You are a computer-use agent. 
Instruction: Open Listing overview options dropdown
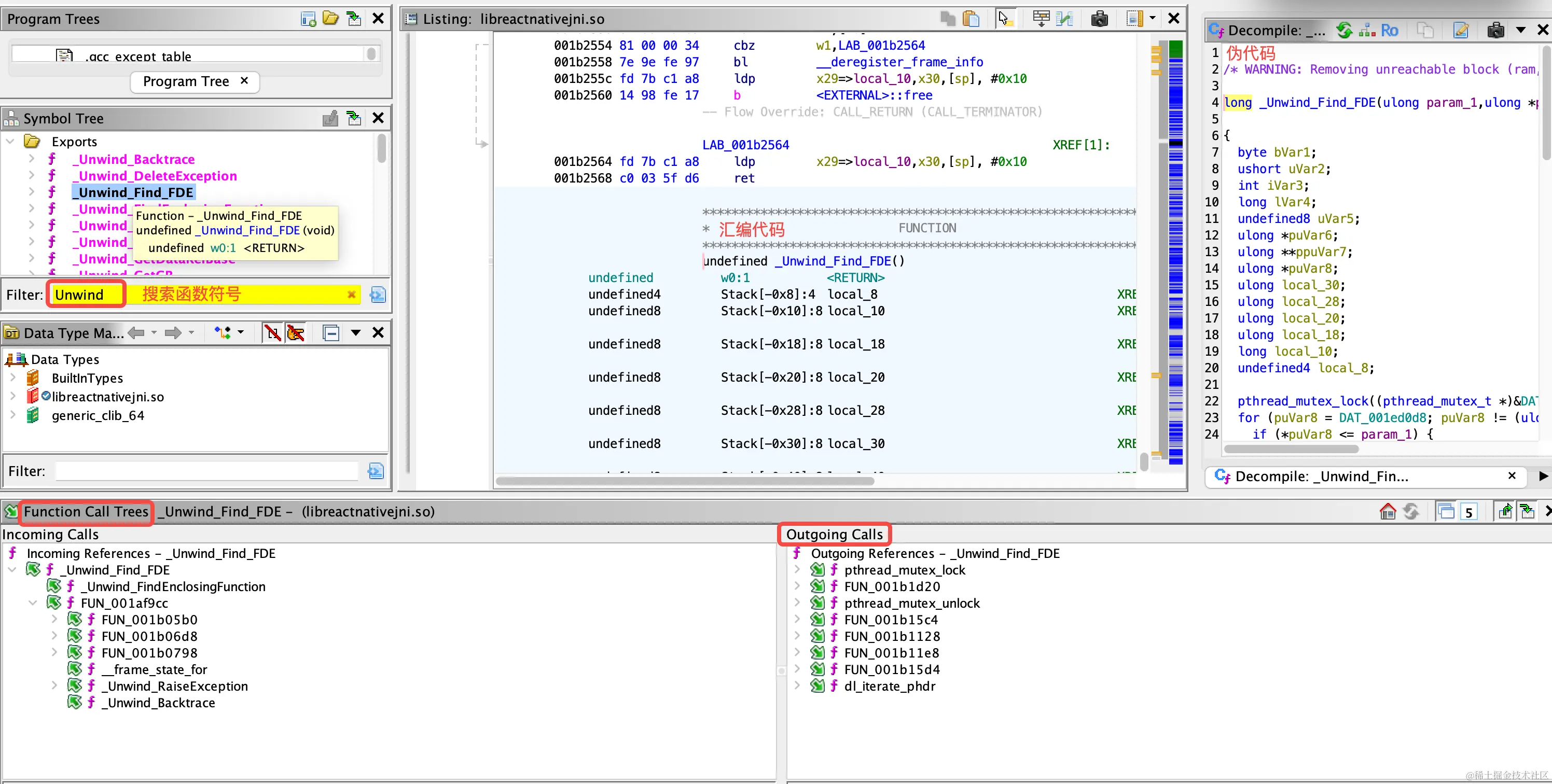point(1152,19)
